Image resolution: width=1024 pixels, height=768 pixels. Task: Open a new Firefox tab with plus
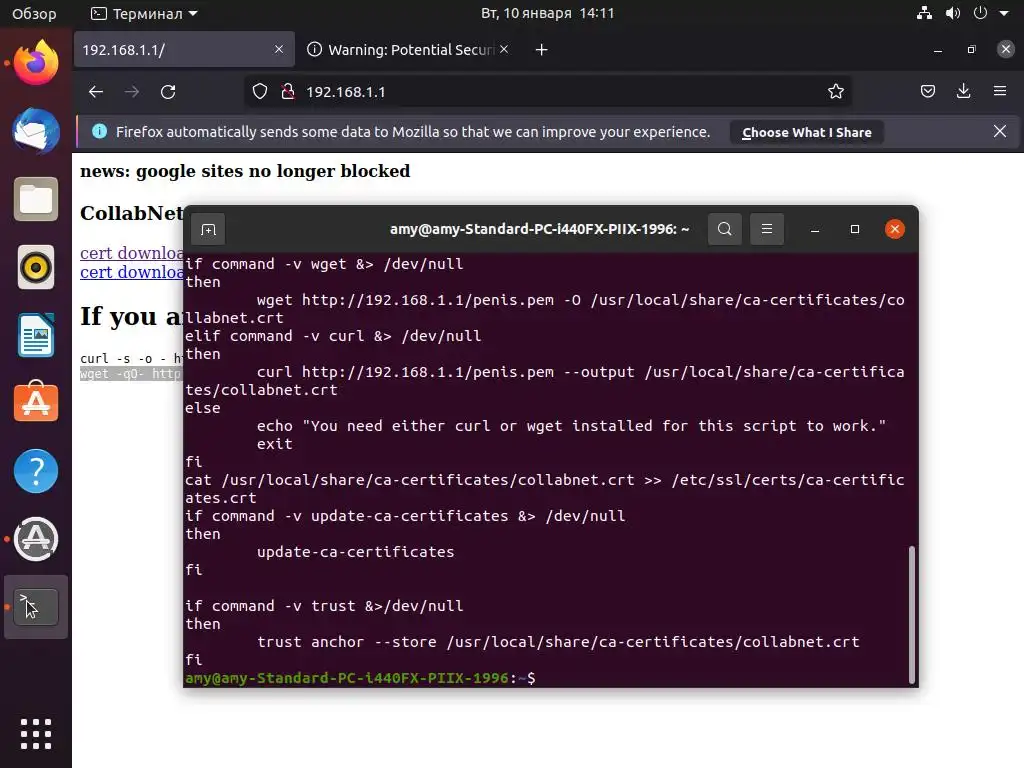541,50
